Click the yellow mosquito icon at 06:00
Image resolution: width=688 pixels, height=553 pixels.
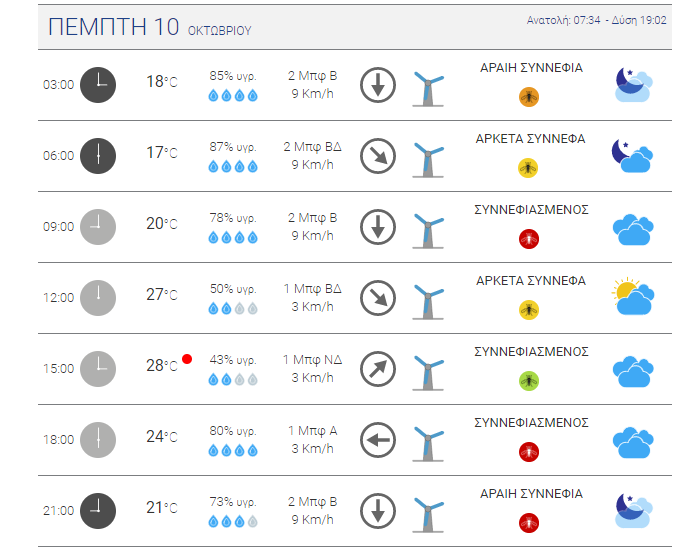(x=528, y=168)
